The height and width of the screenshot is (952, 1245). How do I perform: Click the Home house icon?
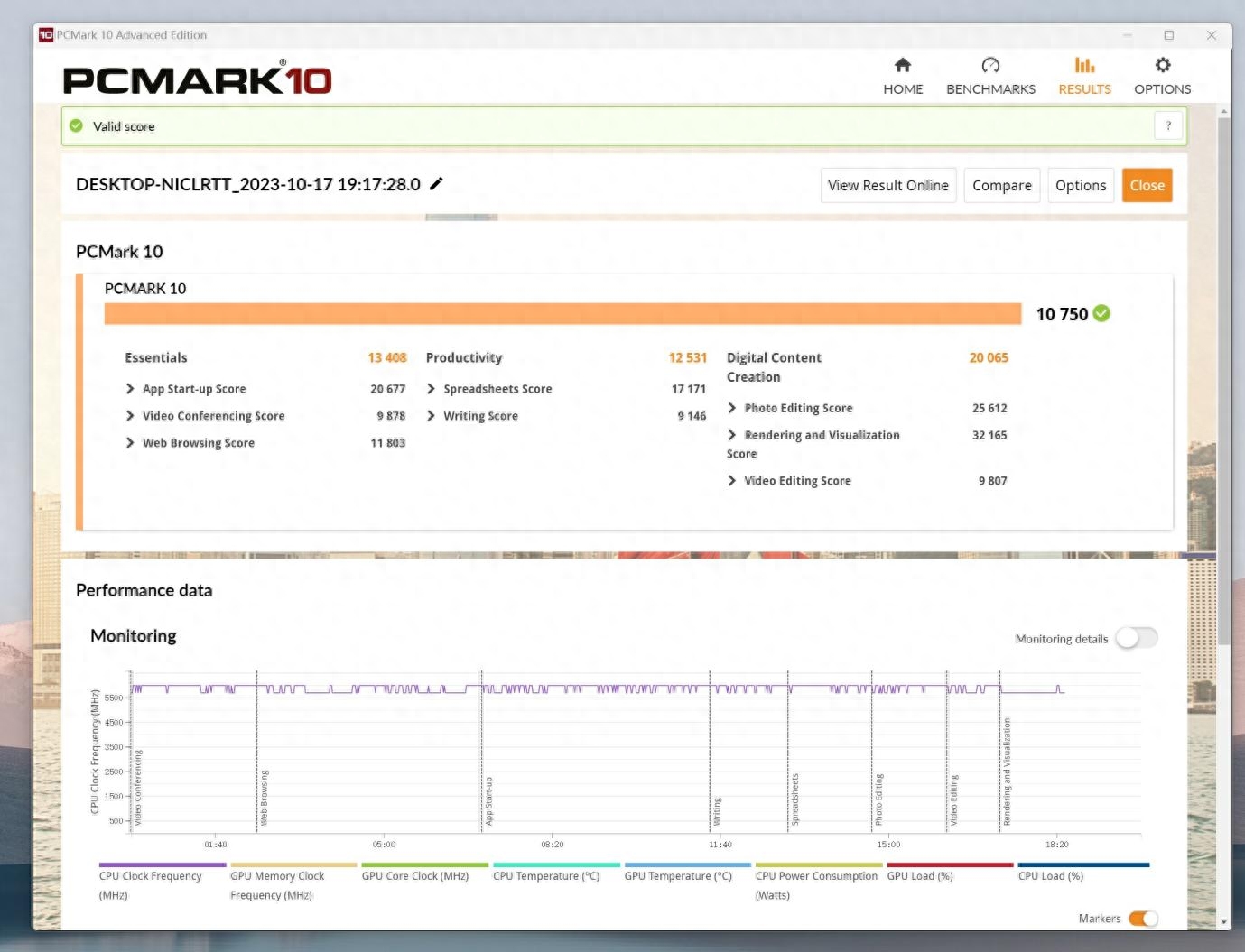click(x=903, y=65)
